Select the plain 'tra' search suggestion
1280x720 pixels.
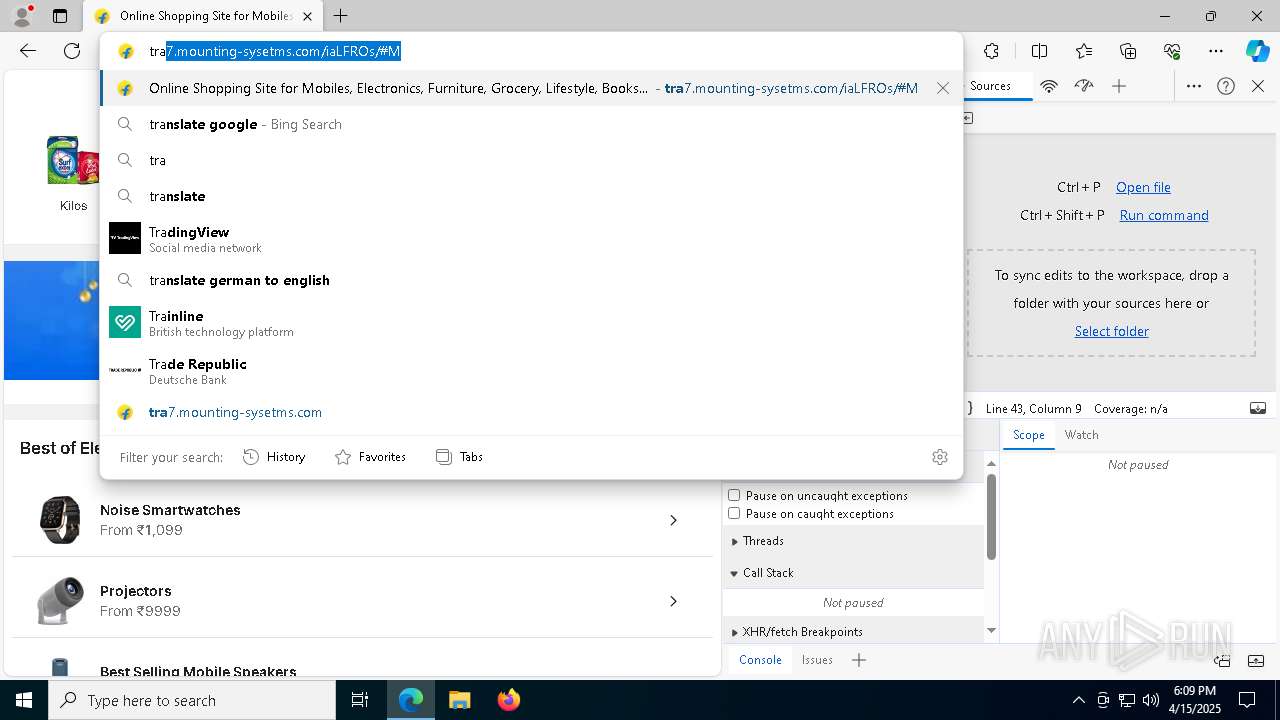point(531,160)
